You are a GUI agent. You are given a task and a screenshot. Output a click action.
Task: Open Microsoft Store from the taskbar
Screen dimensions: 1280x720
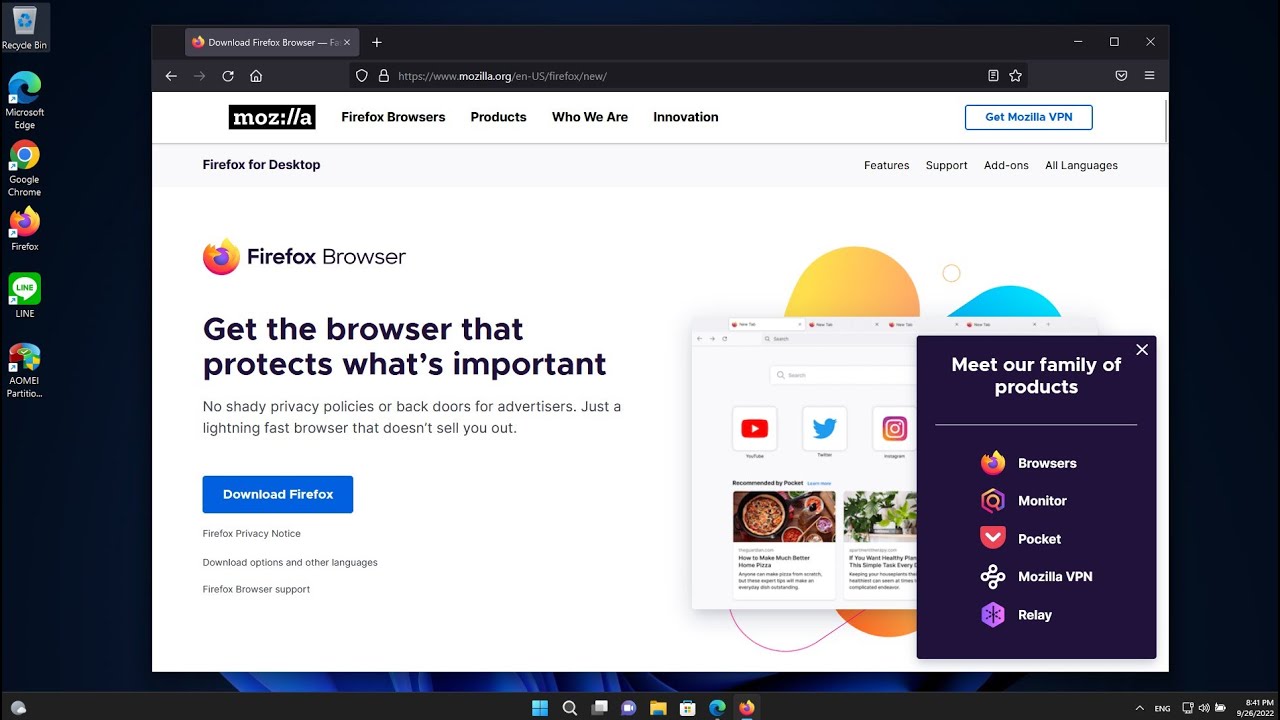tap(687, 708)
